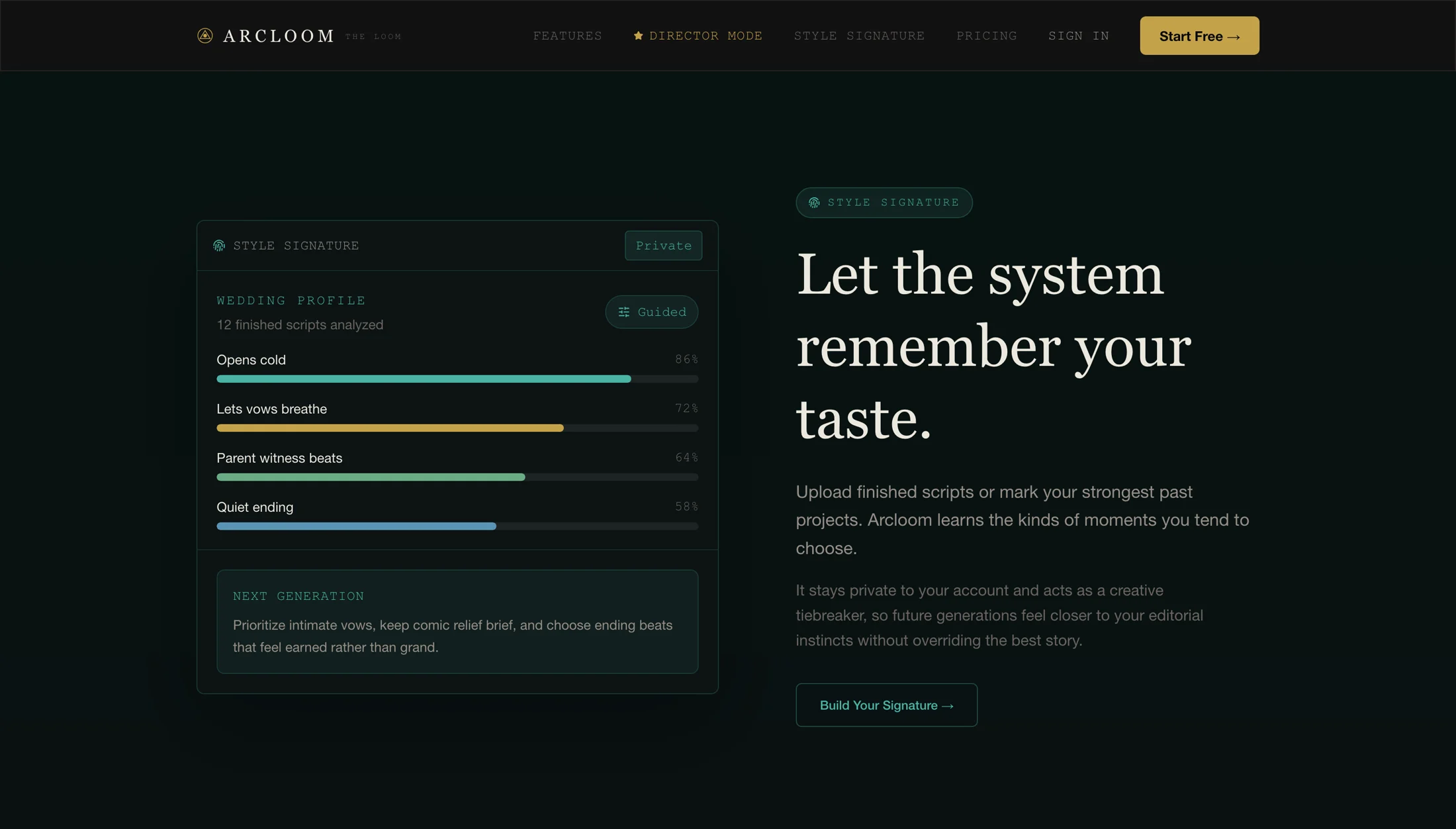The height and width of the screenshot is (829, 1456).
Task: Go to Style Signature nav link
Action: (859, 36)
